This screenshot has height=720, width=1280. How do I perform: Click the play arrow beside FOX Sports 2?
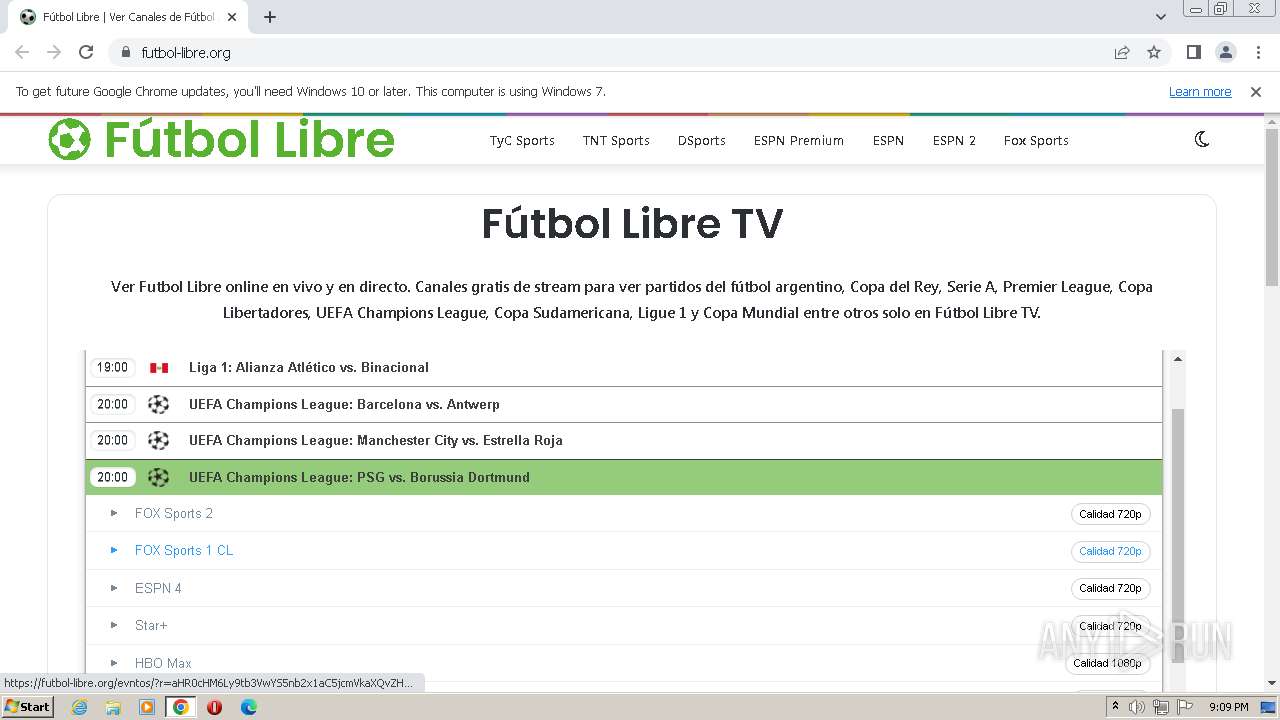[x=114, y=513]
